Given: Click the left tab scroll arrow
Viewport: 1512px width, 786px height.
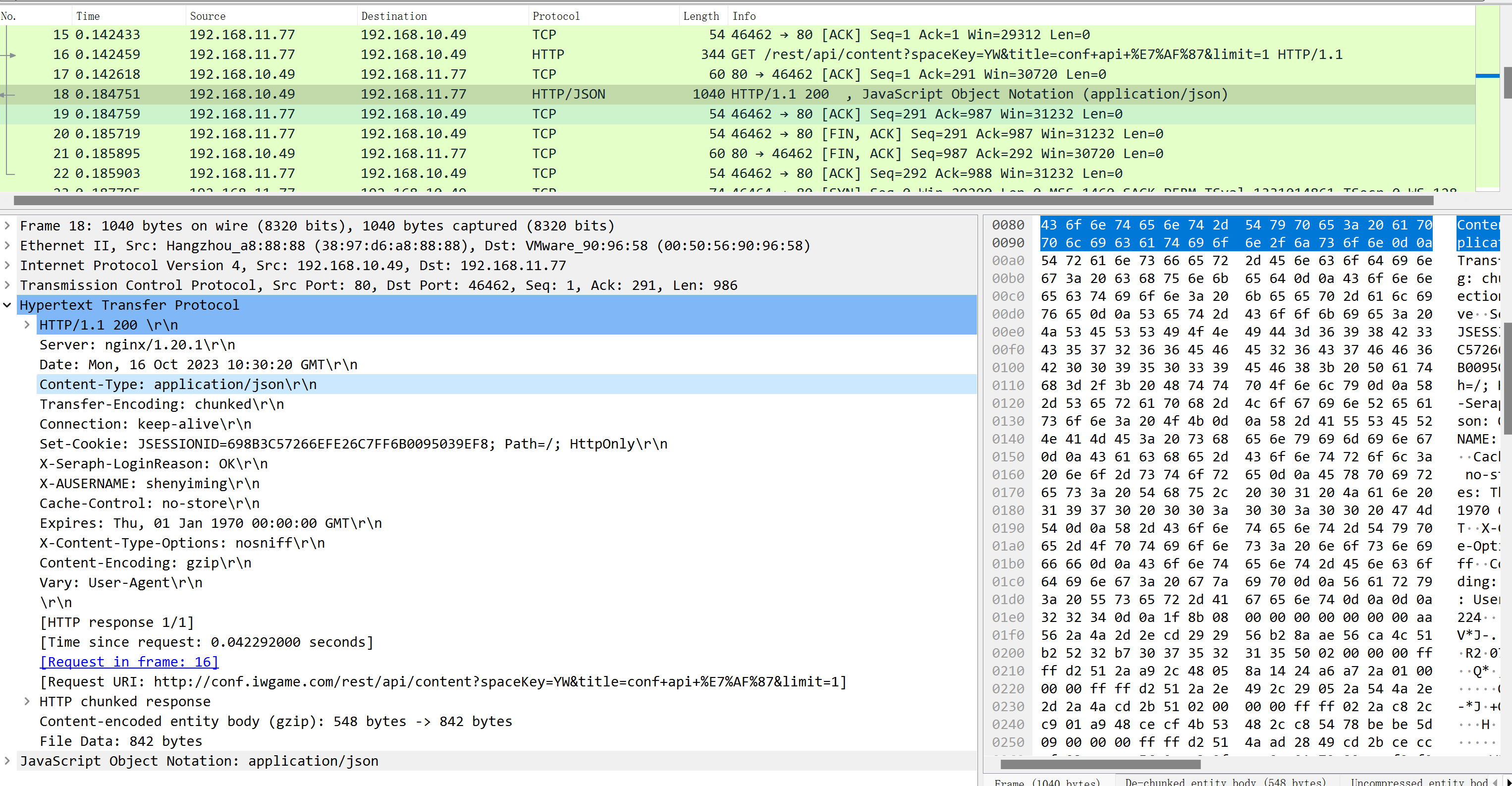Looking at the screenshot, I should point(1494,782).
